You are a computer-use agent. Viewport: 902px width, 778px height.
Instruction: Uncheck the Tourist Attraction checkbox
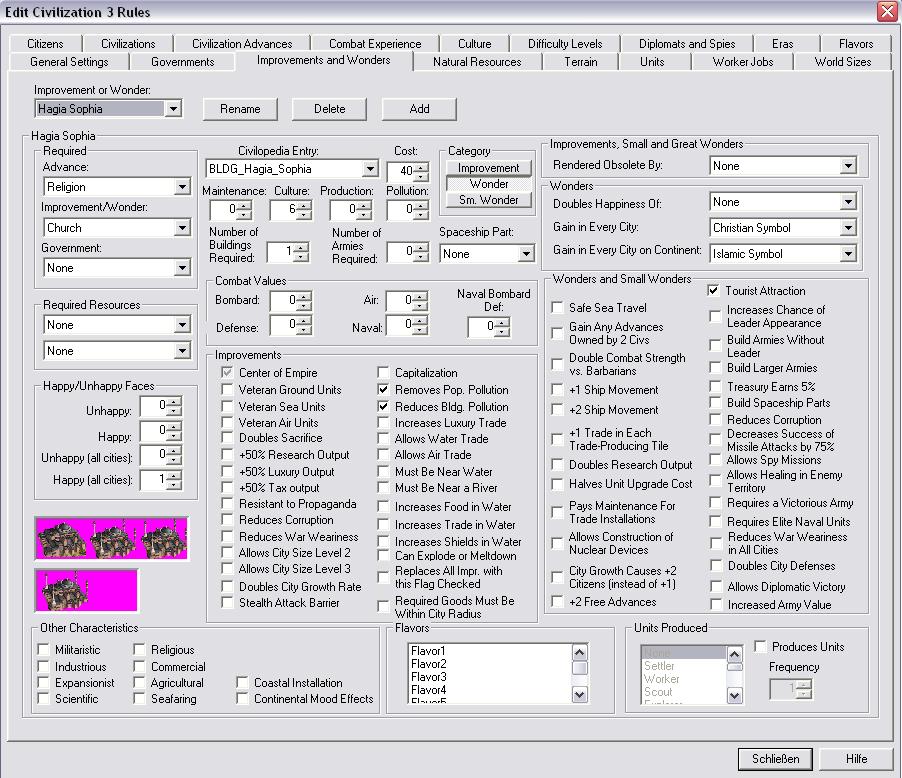[x=714, y=291]
